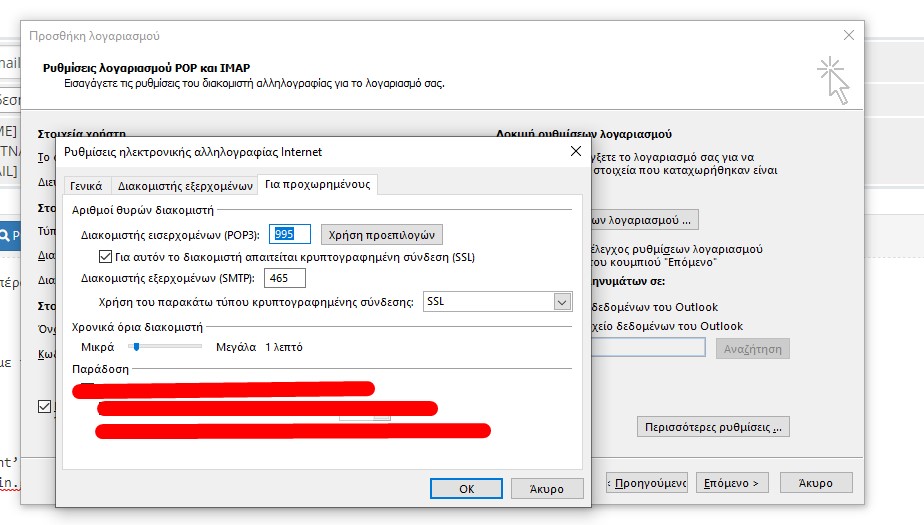Screen dimensions: 924x525
Task: Click the Αναζήτηση browse button
Action: [x=753, y=348]
